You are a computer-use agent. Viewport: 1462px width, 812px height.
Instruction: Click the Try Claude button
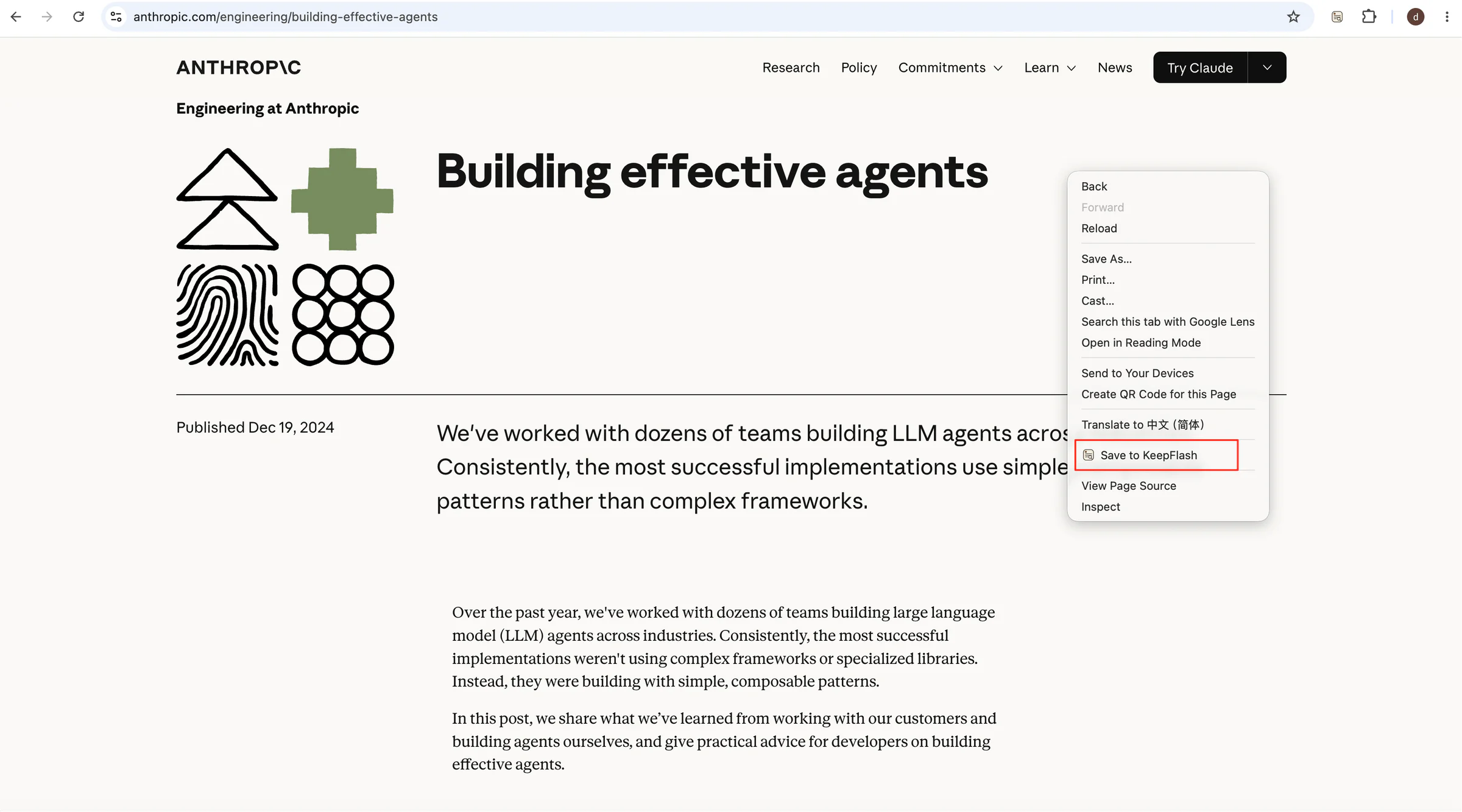click(1200, 68)
